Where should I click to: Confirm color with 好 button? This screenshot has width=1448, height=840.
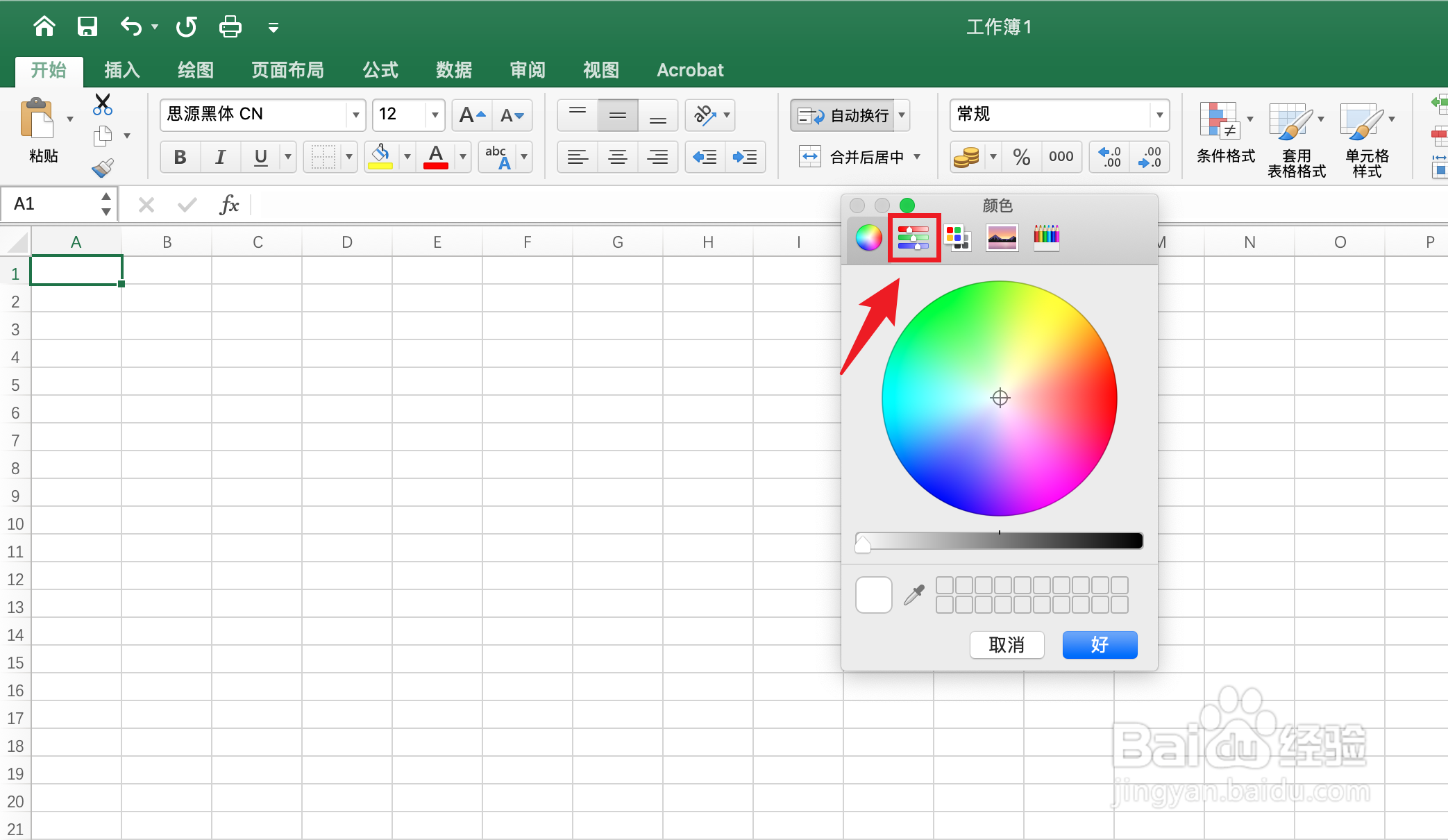pyautogui.click(x=1100, y=645)
